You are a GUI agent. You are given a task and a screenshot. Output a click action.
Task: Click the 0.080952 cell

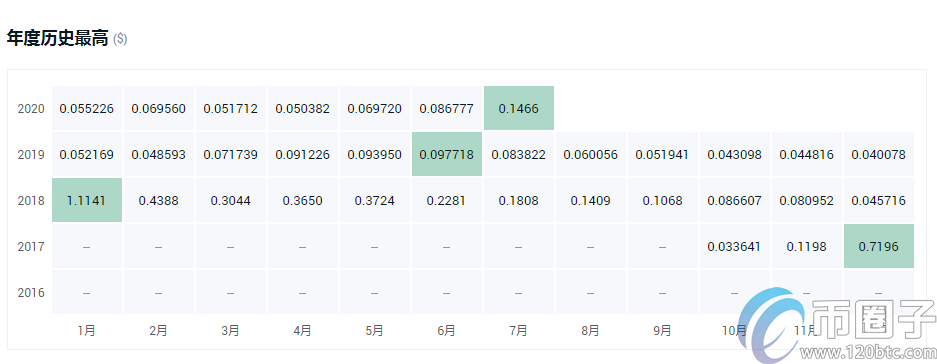(807, 200)
